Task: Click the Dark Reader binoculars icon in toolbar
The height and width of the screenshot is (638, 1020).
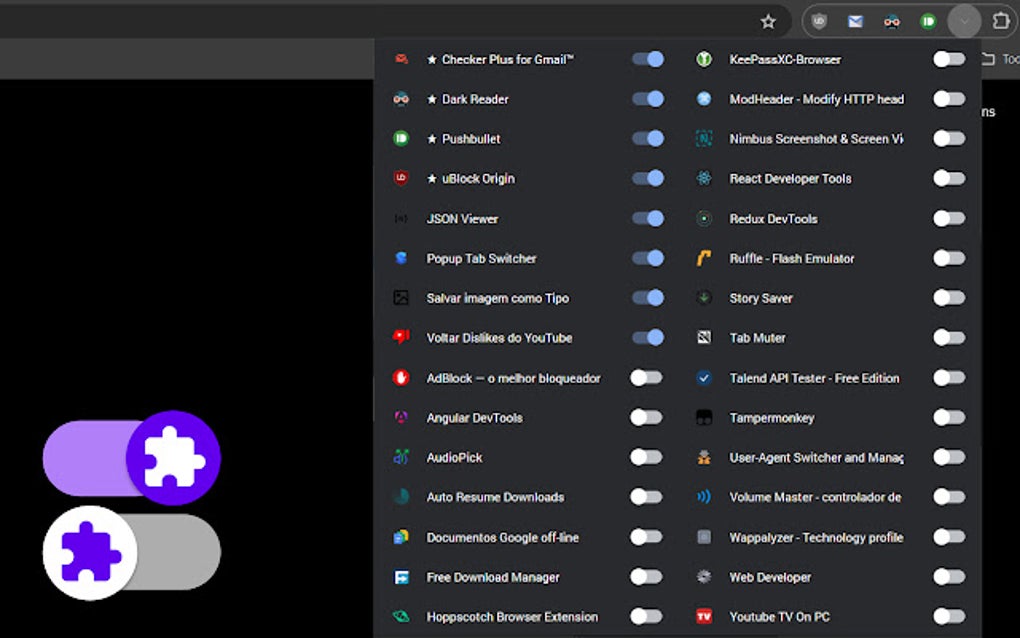Action: [891, 20]
